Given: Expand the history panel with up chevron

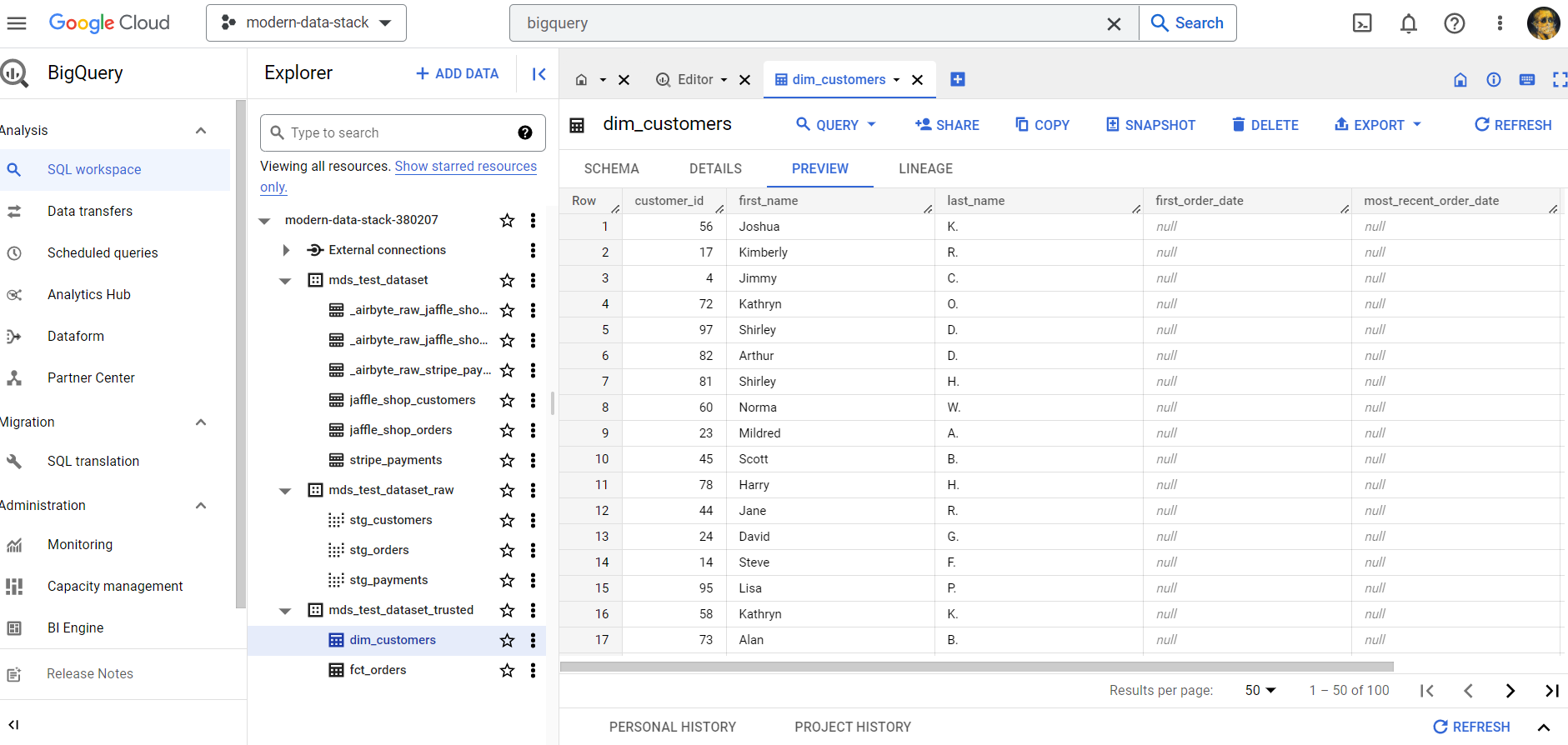Looking at the screenshot, I should 1544,727.
